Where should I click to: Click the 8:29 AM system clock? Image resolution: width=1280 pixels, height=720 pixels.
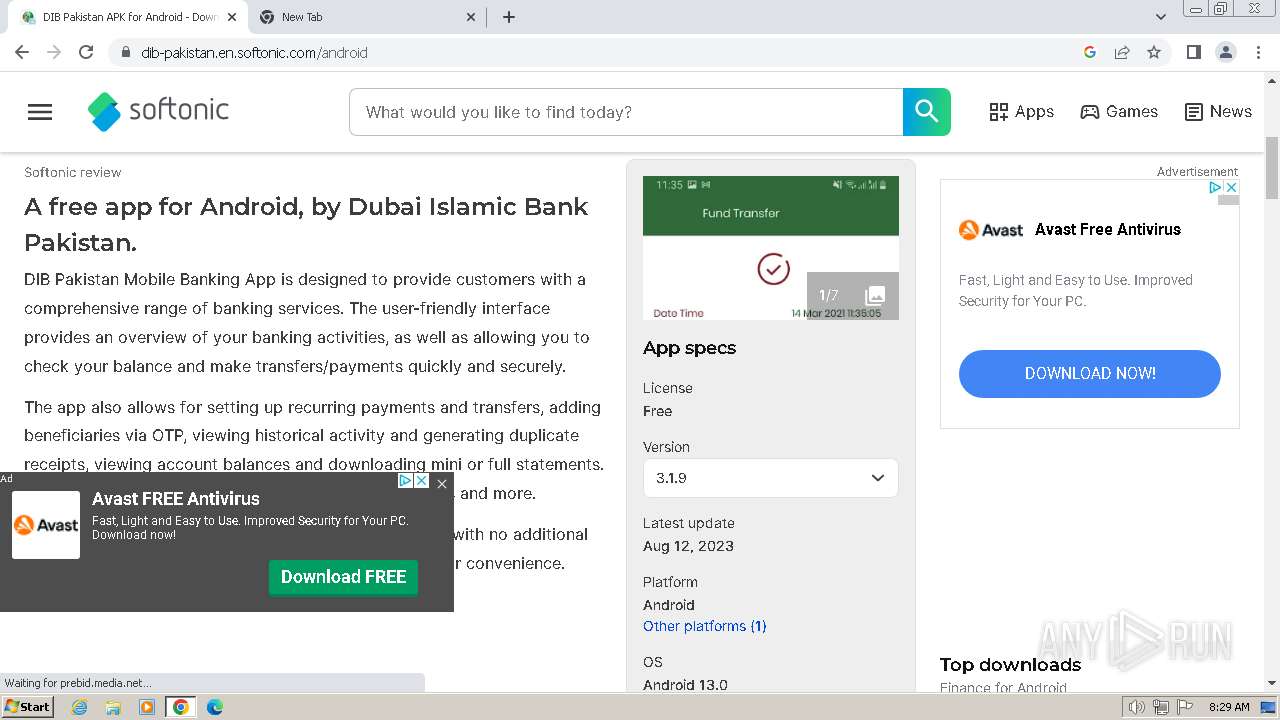click(x=1229, y=707)
